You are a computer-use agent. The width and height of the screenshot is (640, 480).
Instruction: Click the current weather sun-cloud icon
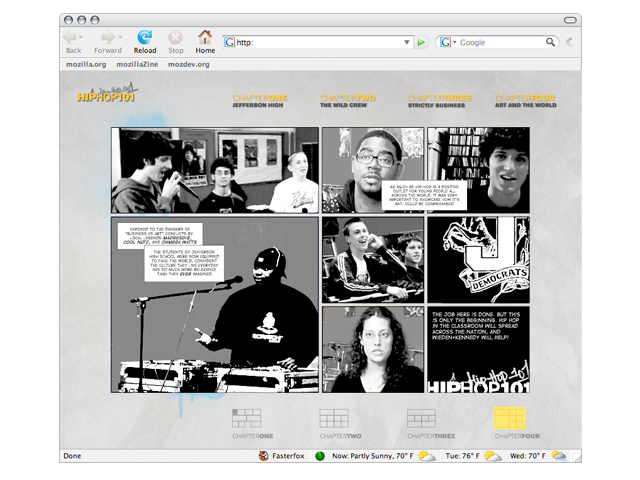point(427,456)
